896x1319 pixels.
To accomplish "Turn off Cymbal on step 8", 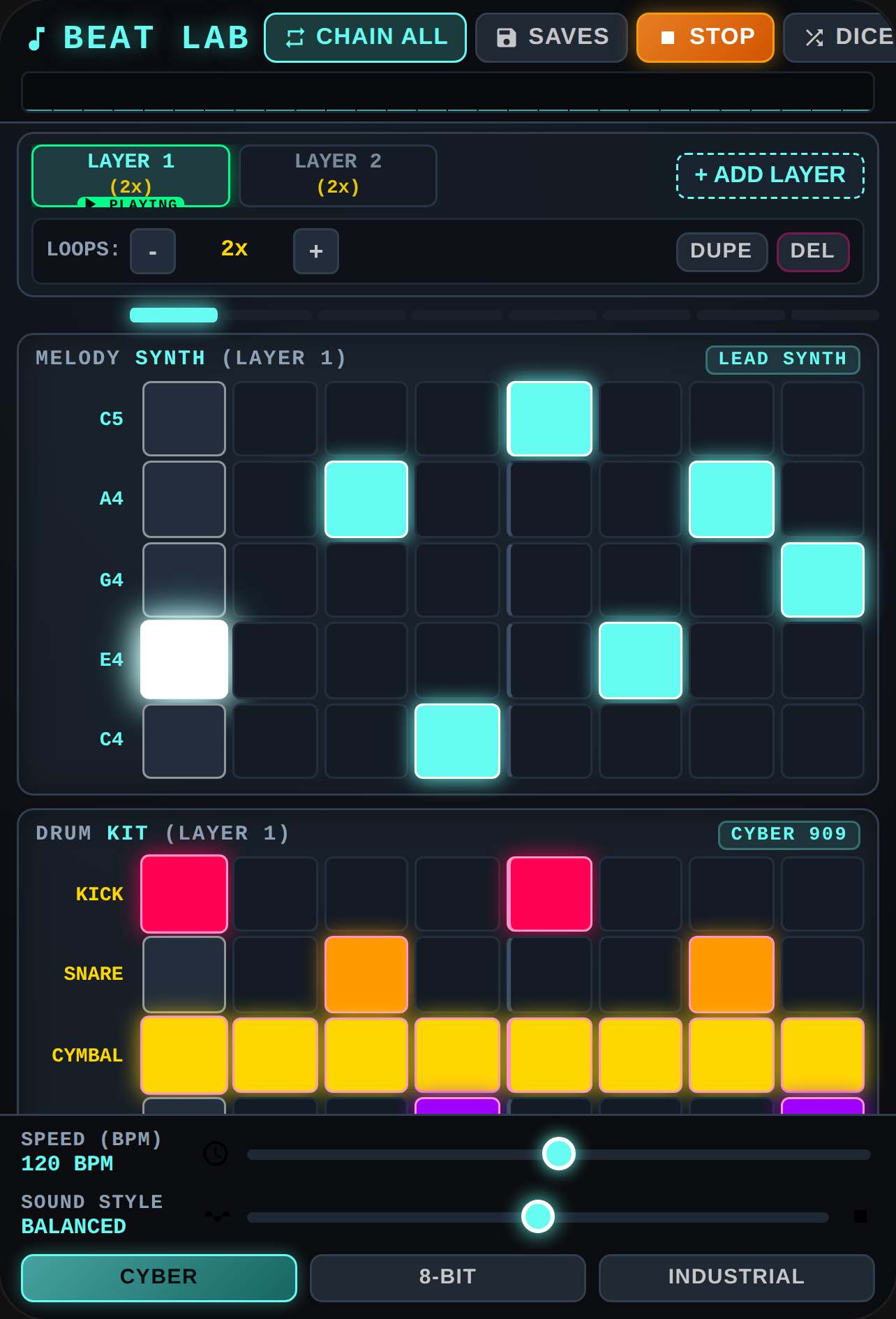I will click(823, 1055).
